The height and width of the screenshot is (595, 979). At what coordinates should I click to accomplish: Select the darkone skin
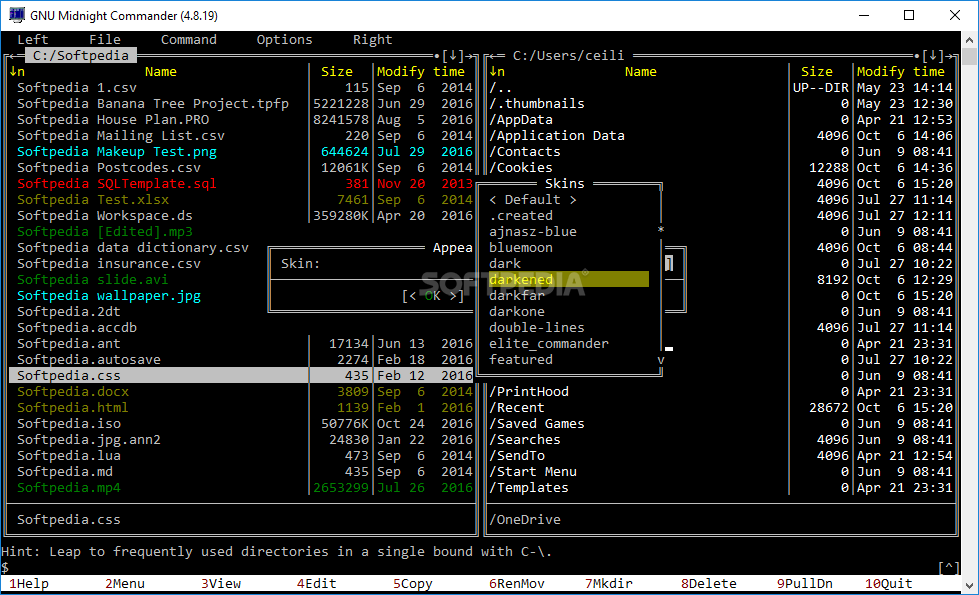pos(516,312)
